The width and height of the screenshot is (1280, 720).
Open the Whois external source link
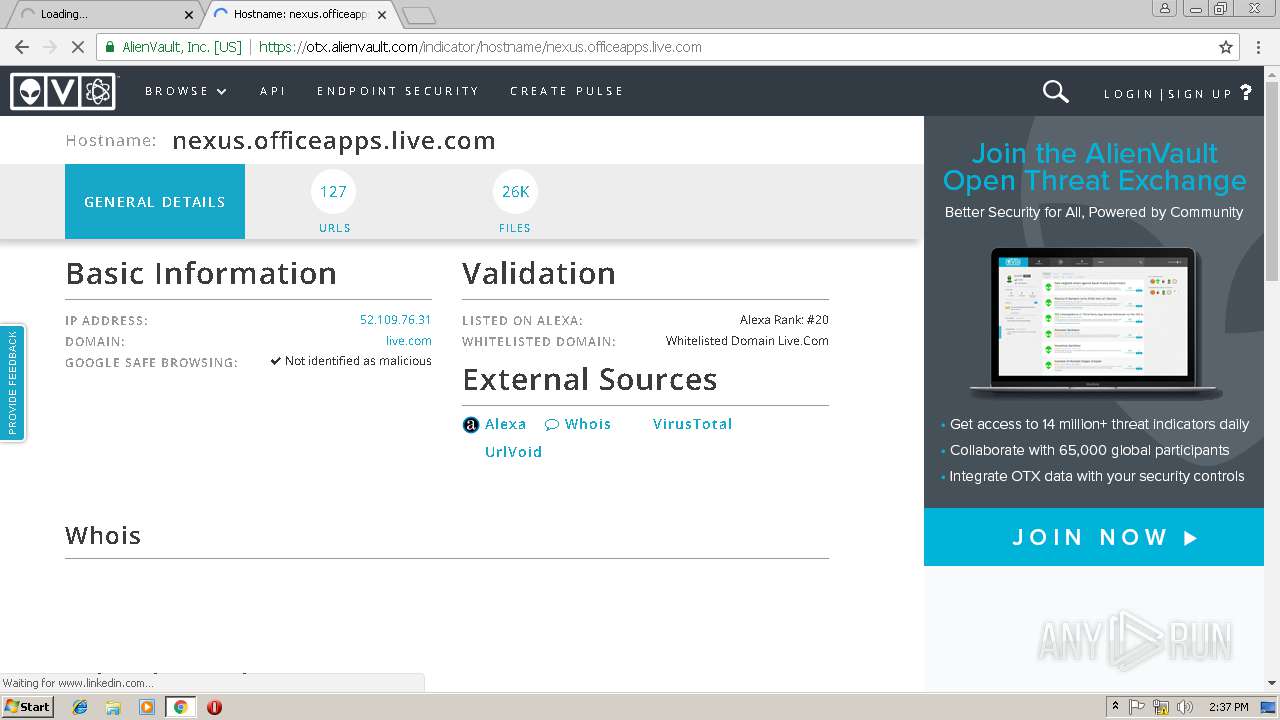coord(587,424)
